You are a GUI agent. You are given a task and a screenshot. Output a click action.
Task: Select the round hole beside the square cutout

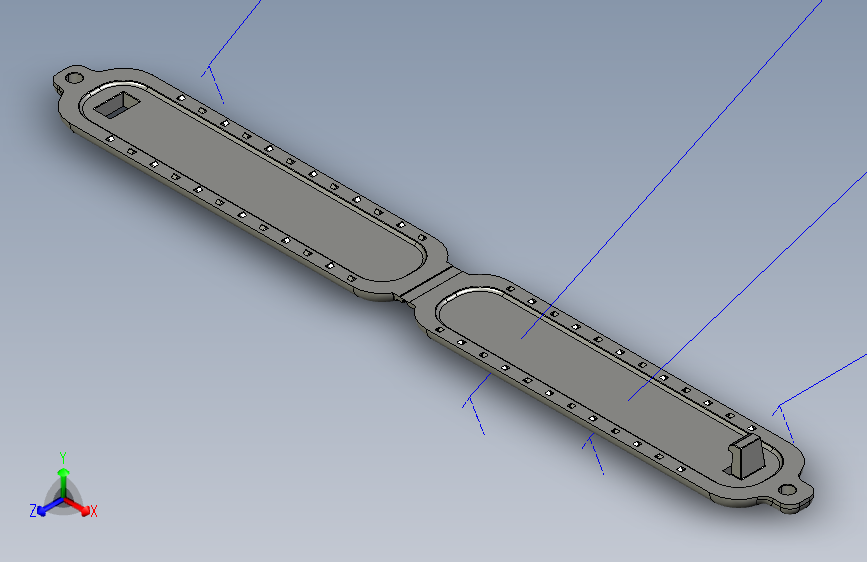[x=74, y=77]
